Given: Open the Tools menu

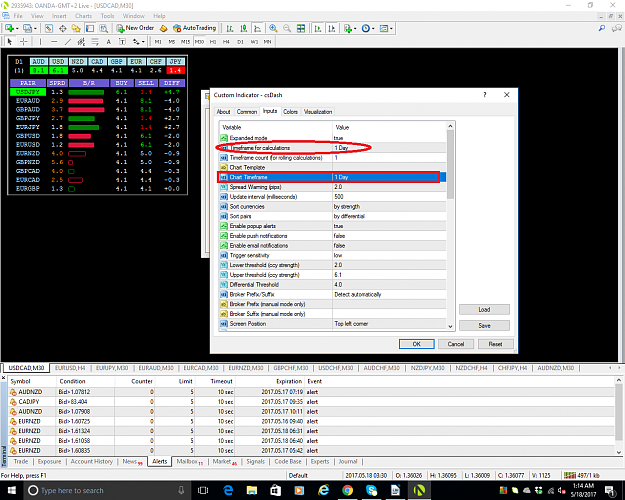Looking at the screenshot, I should click(x=107, y=16).
